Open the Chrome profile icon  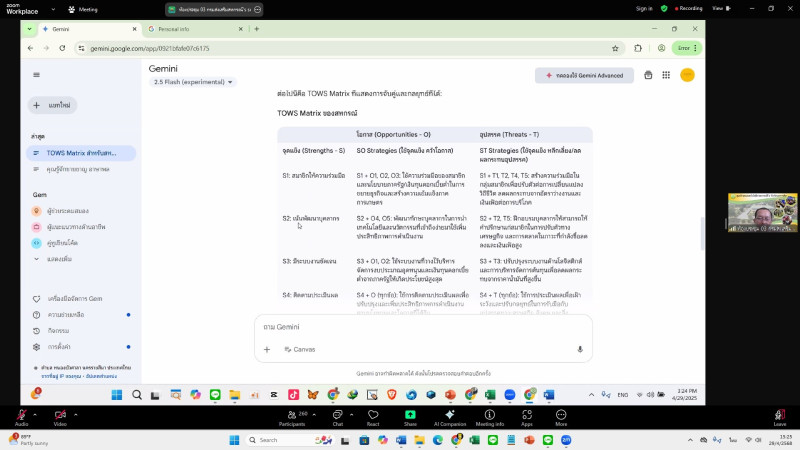(x=661, y=48)
